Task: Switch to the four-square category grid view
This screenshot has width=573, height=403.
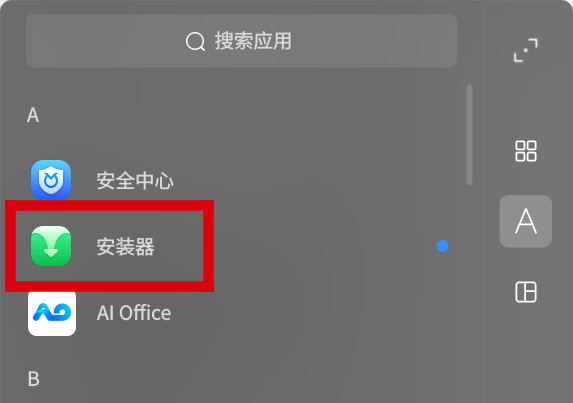Action: (x=526, y=151)
